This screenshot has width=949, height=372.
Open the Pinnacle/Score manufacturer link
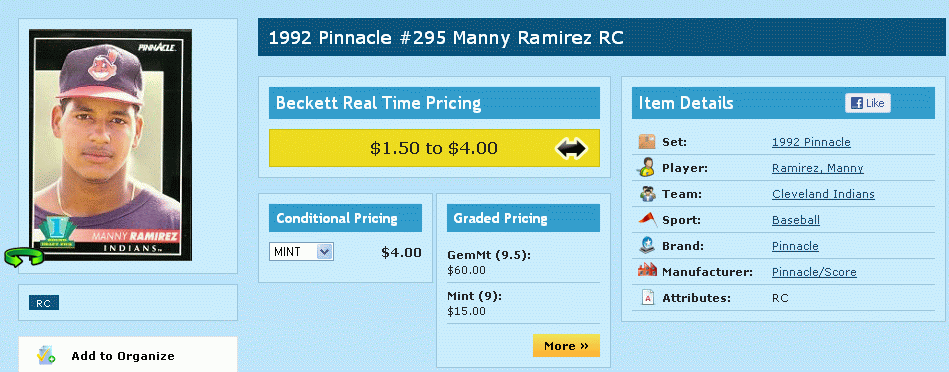814,272
